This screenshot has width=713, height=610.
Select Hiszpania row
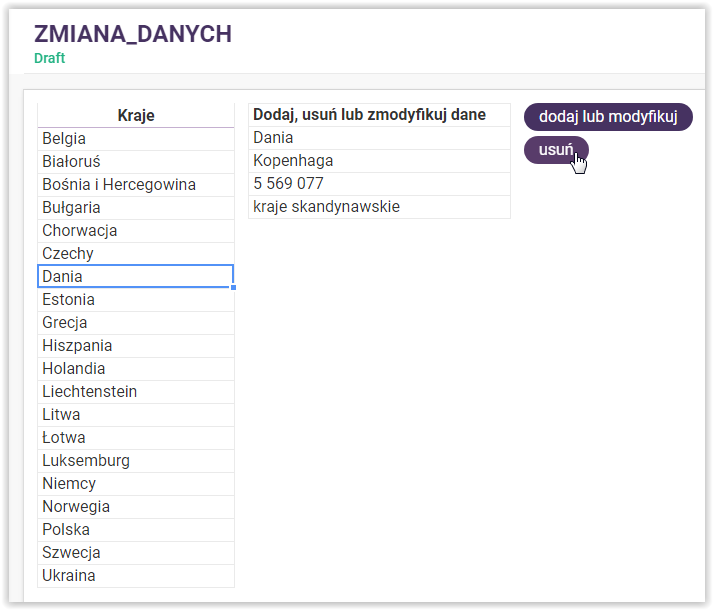[135, 346]
